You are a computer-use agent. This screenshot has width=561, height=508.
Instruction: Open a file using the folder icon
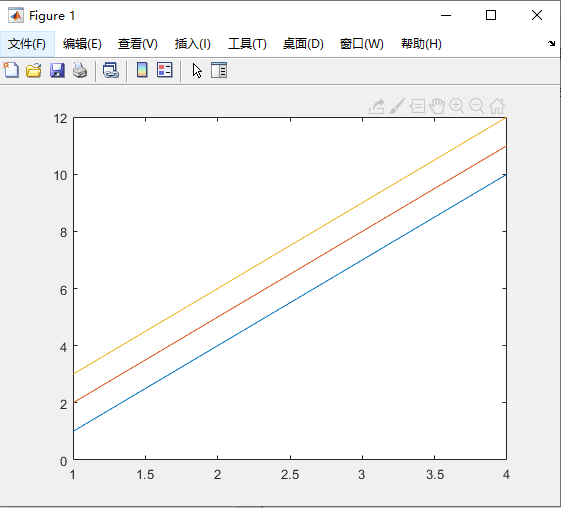(34, 70)
